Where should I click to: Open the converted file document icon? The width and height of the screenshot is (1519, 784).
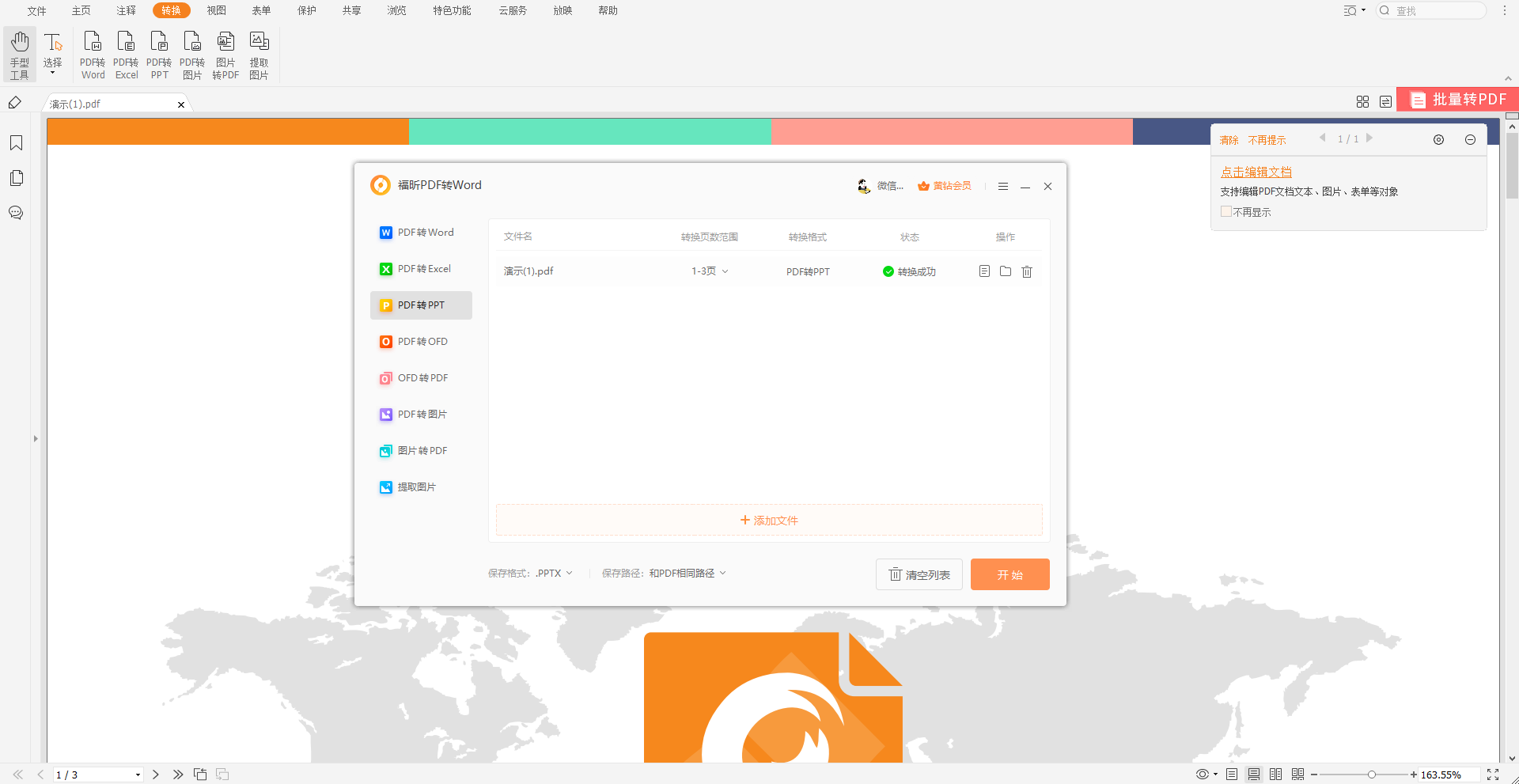click(984, 271)
